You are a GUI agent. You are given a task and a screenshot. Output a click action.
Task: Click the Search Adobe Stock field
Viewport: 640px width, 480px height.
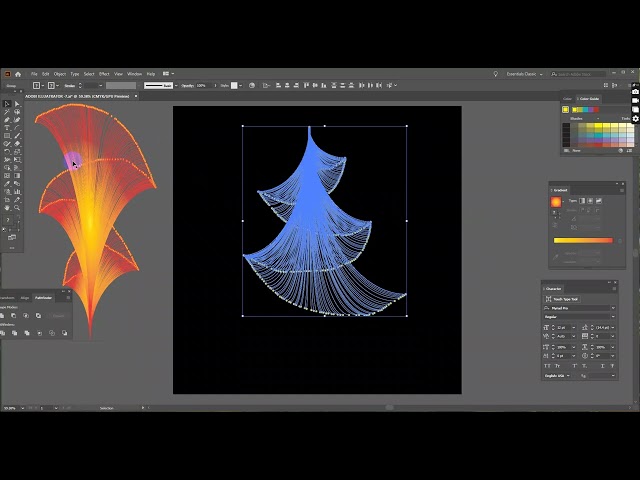pyautogui.click(x=578, y=74)
